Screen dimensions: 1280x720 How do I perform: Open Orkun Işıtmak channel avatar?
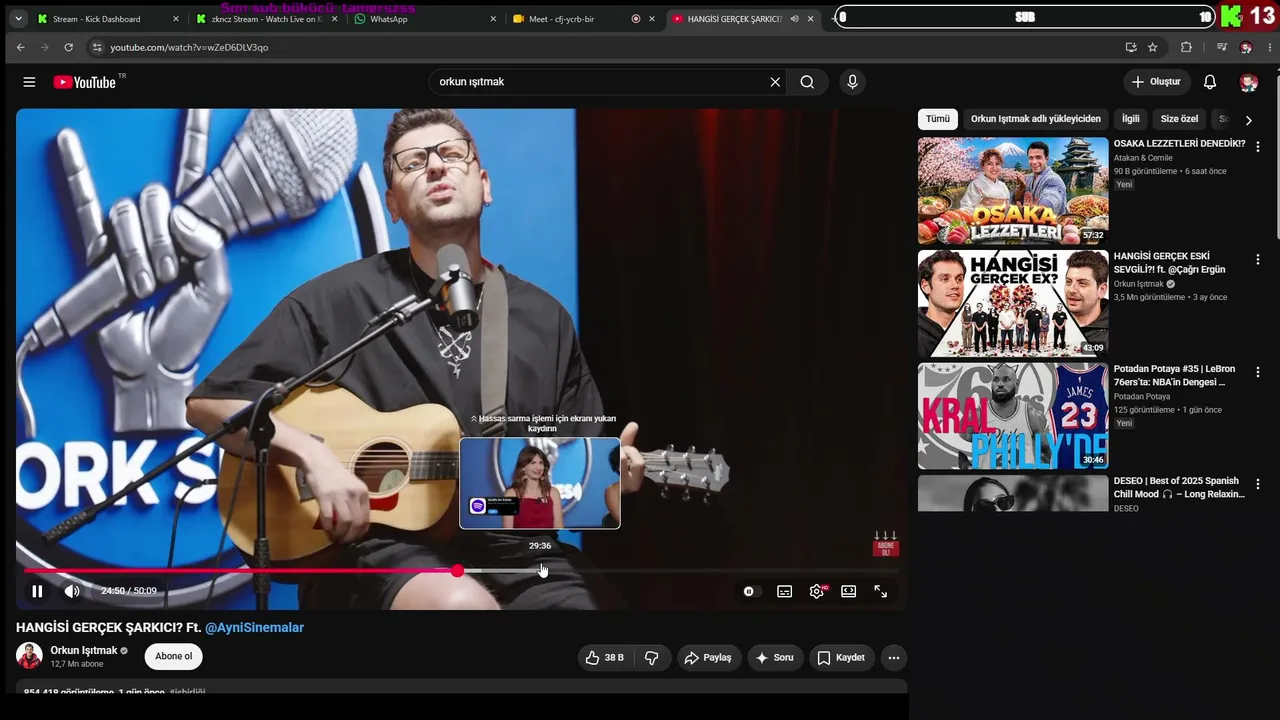click(x=30, y=656)
